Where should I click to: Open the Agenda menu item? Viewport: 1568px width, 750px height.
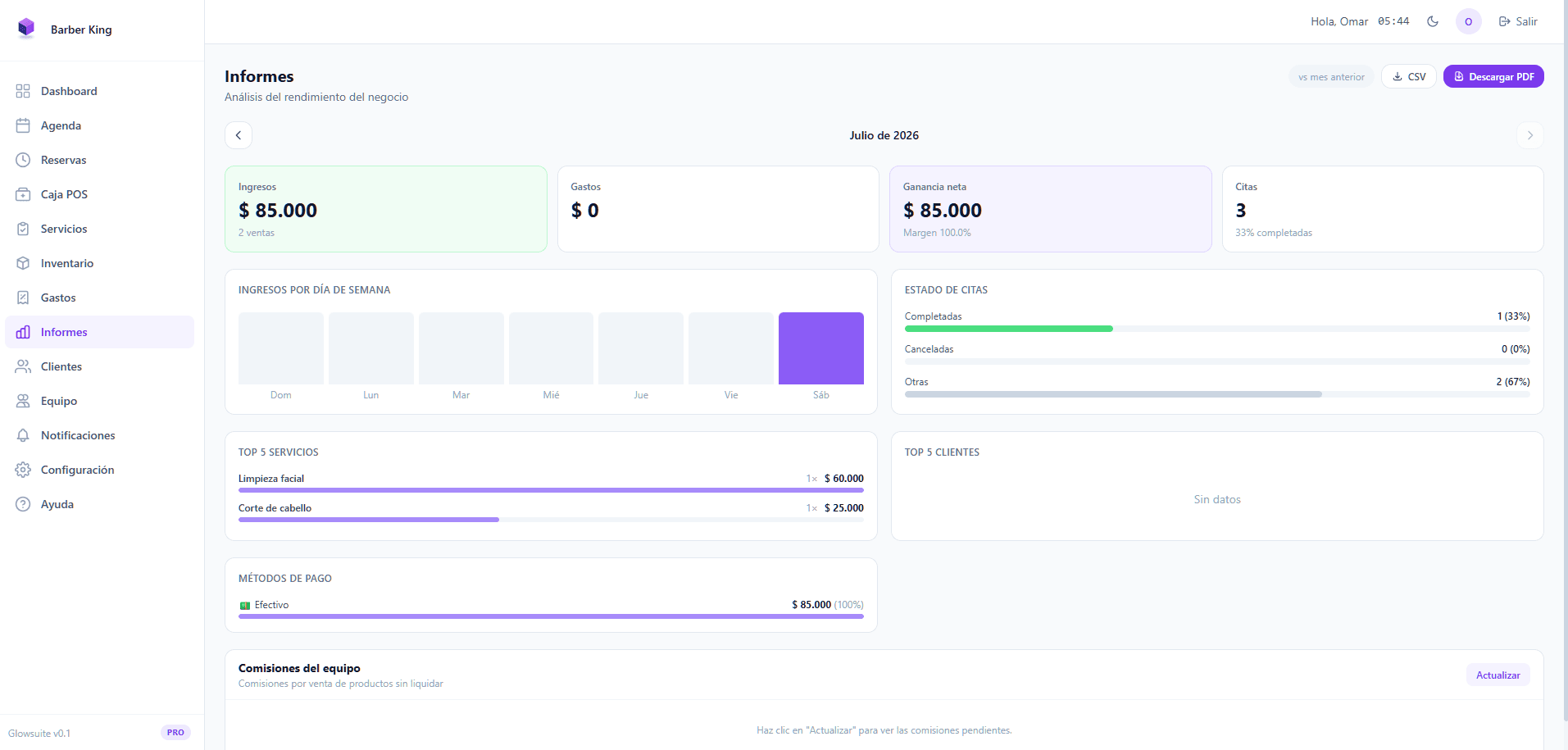(x=99, y=125)
